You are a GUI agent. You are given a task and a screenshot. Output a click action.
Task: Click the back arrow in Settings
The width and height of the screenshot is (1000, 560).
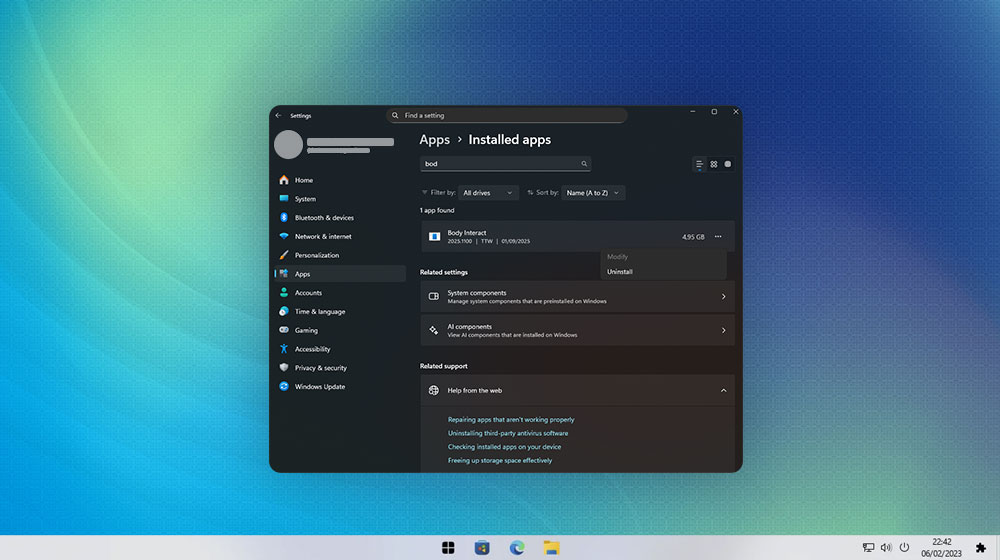[x=278, y=116]
